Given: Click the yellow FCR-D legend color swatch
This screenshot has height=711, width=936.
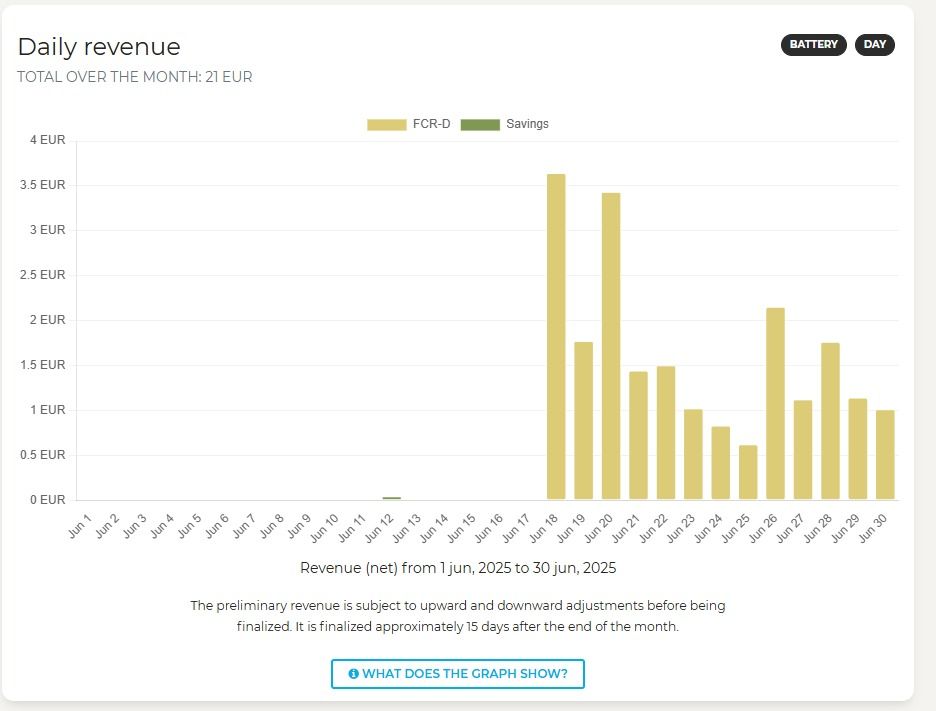Looking at the screenshot, I should coord(386,124).
